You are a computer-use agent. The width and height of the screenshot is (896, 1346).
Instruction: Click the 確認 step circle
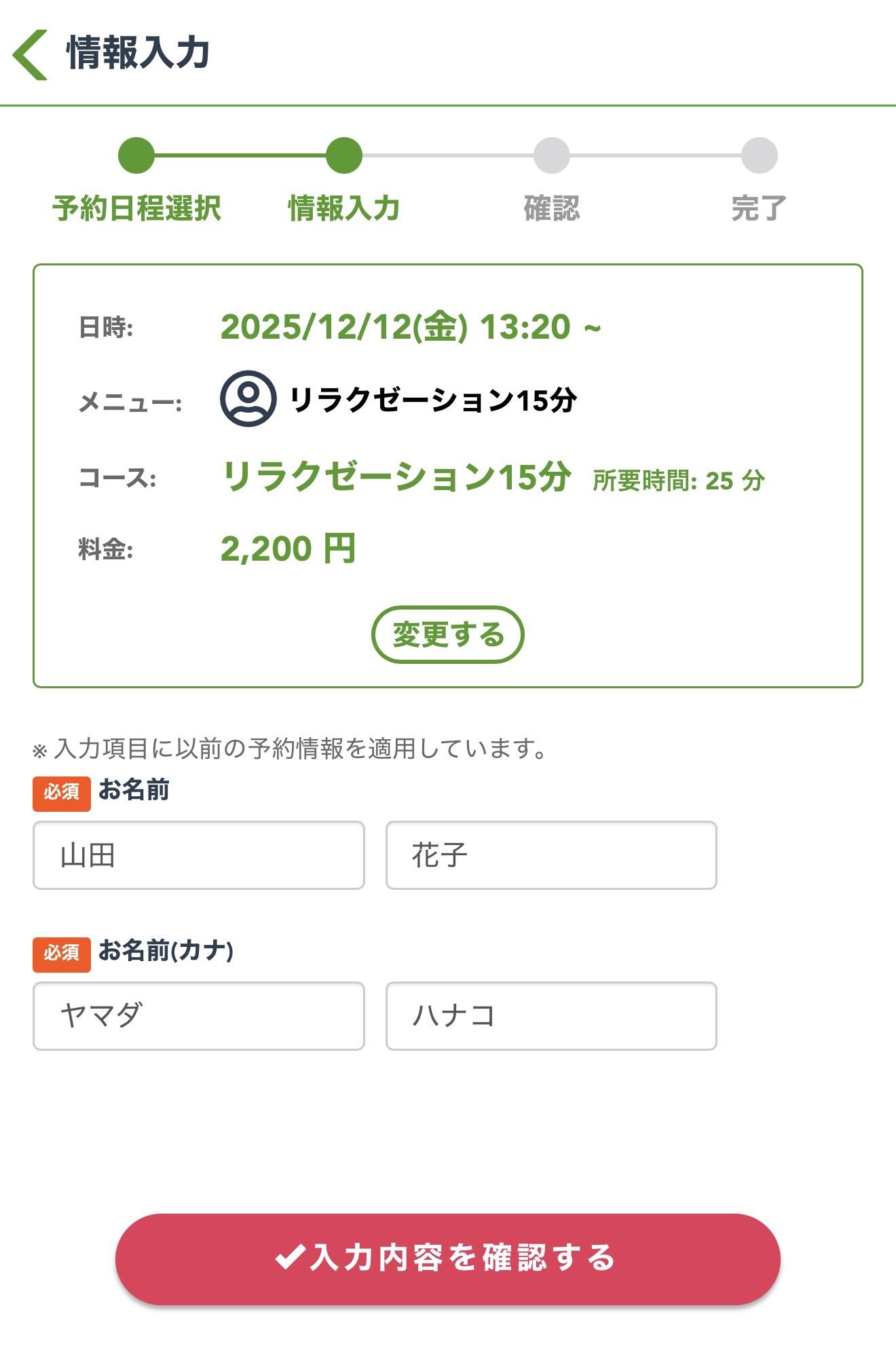coord(551,155)
